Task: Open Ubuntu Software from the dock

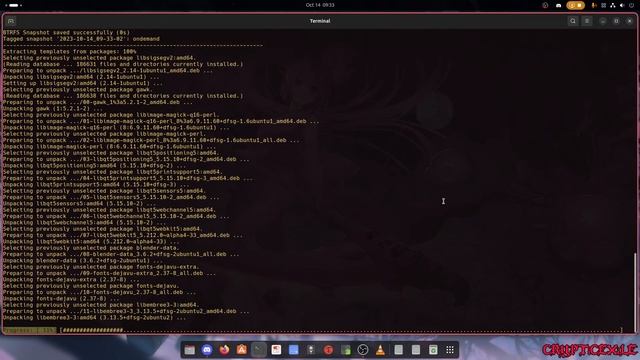Action: [242, 350]
